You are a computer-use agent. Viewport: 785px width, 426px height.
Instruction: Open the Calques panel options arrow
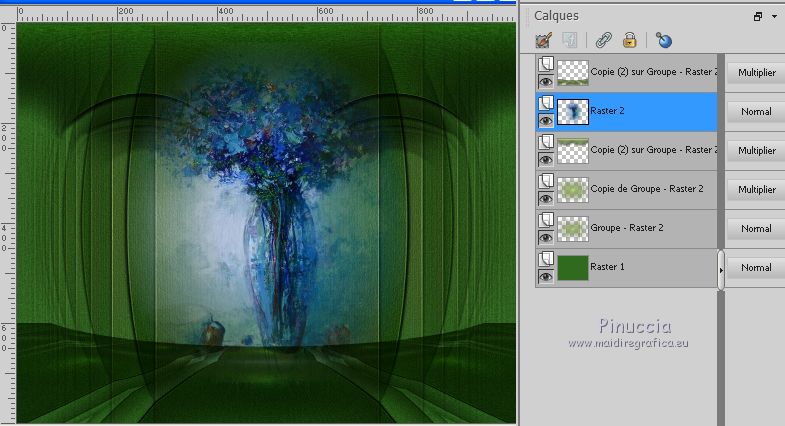pyautogui.click(x=774, y=17)
